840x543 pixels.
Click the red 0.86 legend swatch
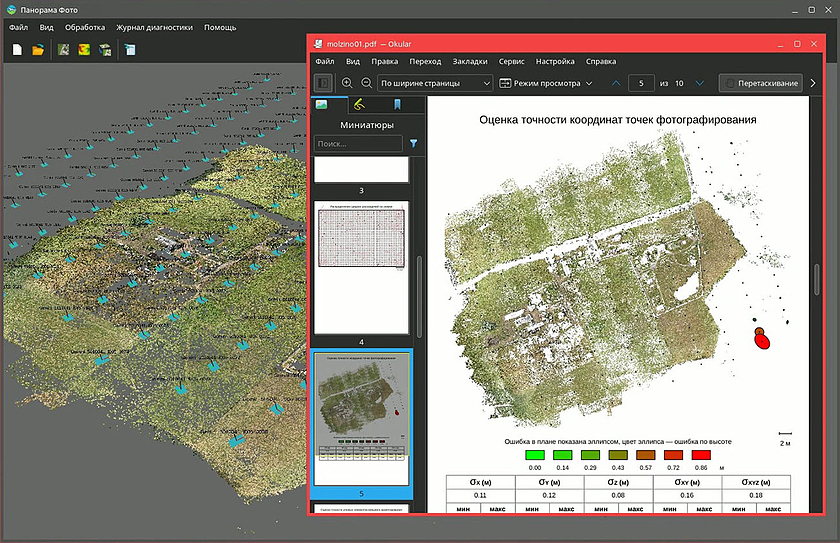pyautogui.click(x=701, y=455)
